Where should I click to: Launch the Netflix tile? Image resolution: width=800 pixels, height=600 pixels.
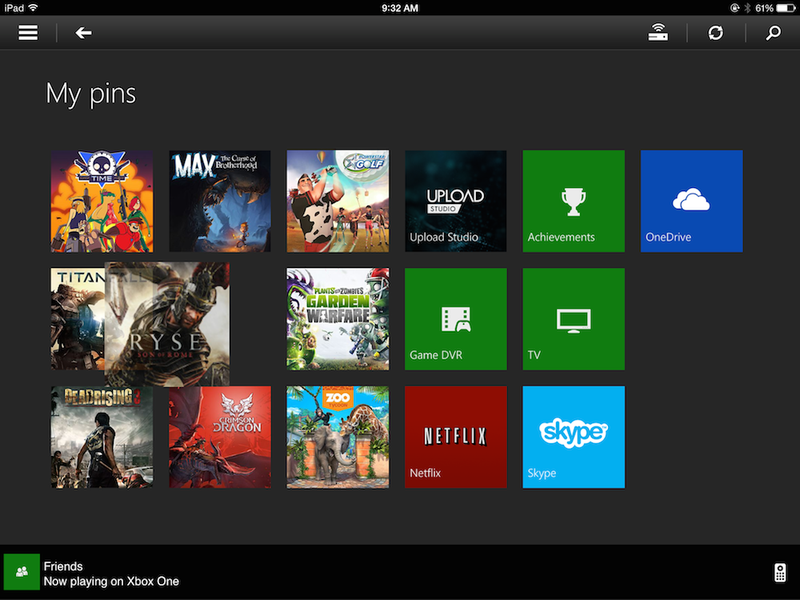pos(456,437)
